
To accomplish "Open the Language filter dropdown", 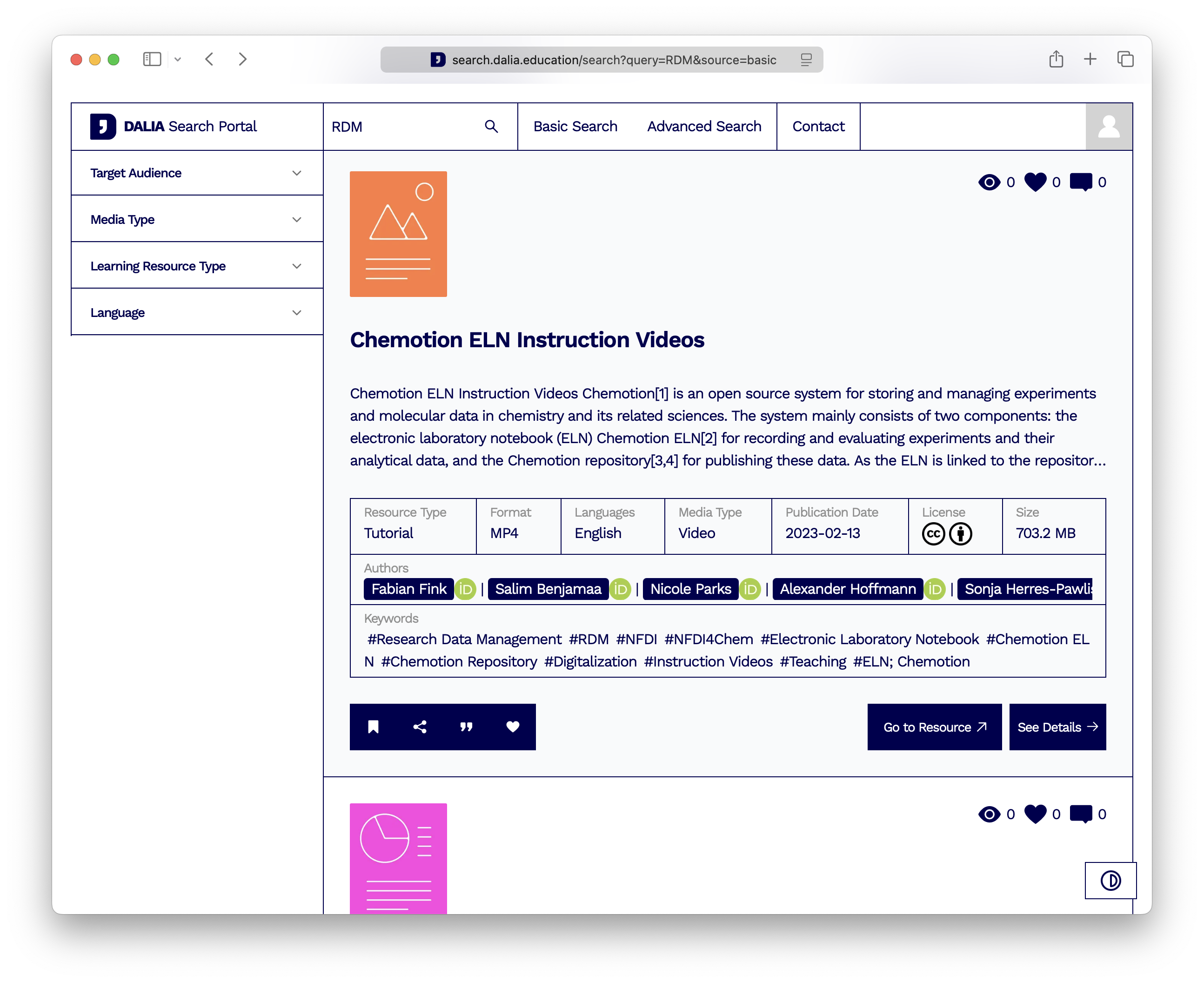I will tap(196, 313).
